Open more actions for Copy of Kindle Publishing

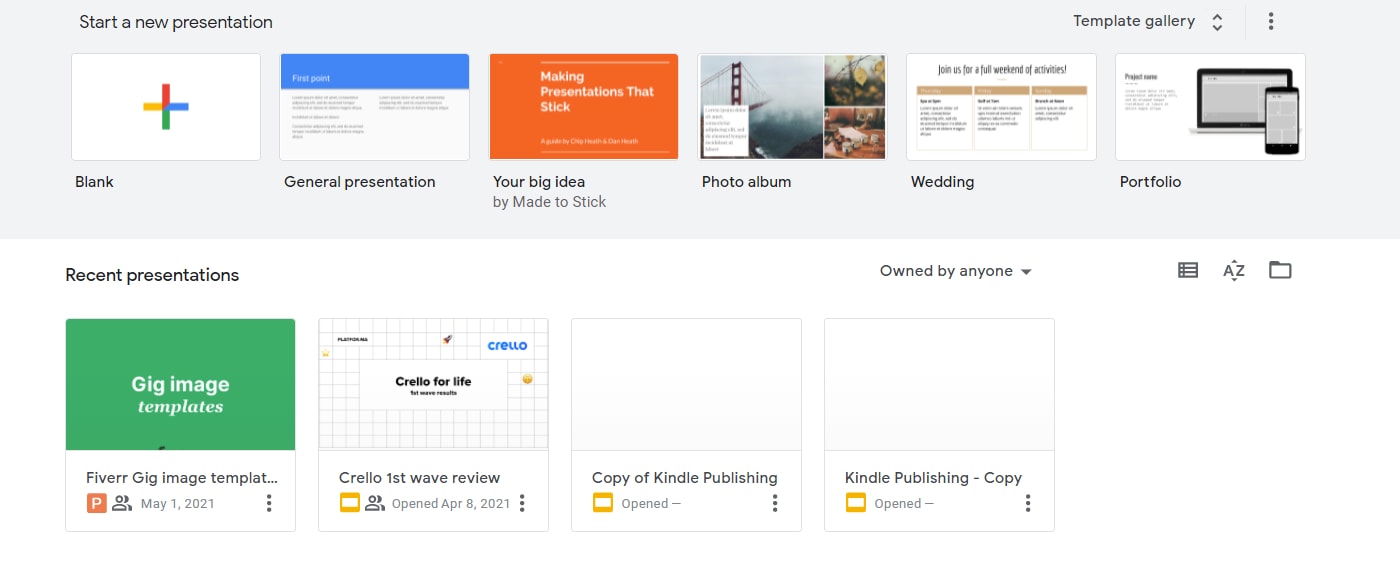click(x=775, y=503)
